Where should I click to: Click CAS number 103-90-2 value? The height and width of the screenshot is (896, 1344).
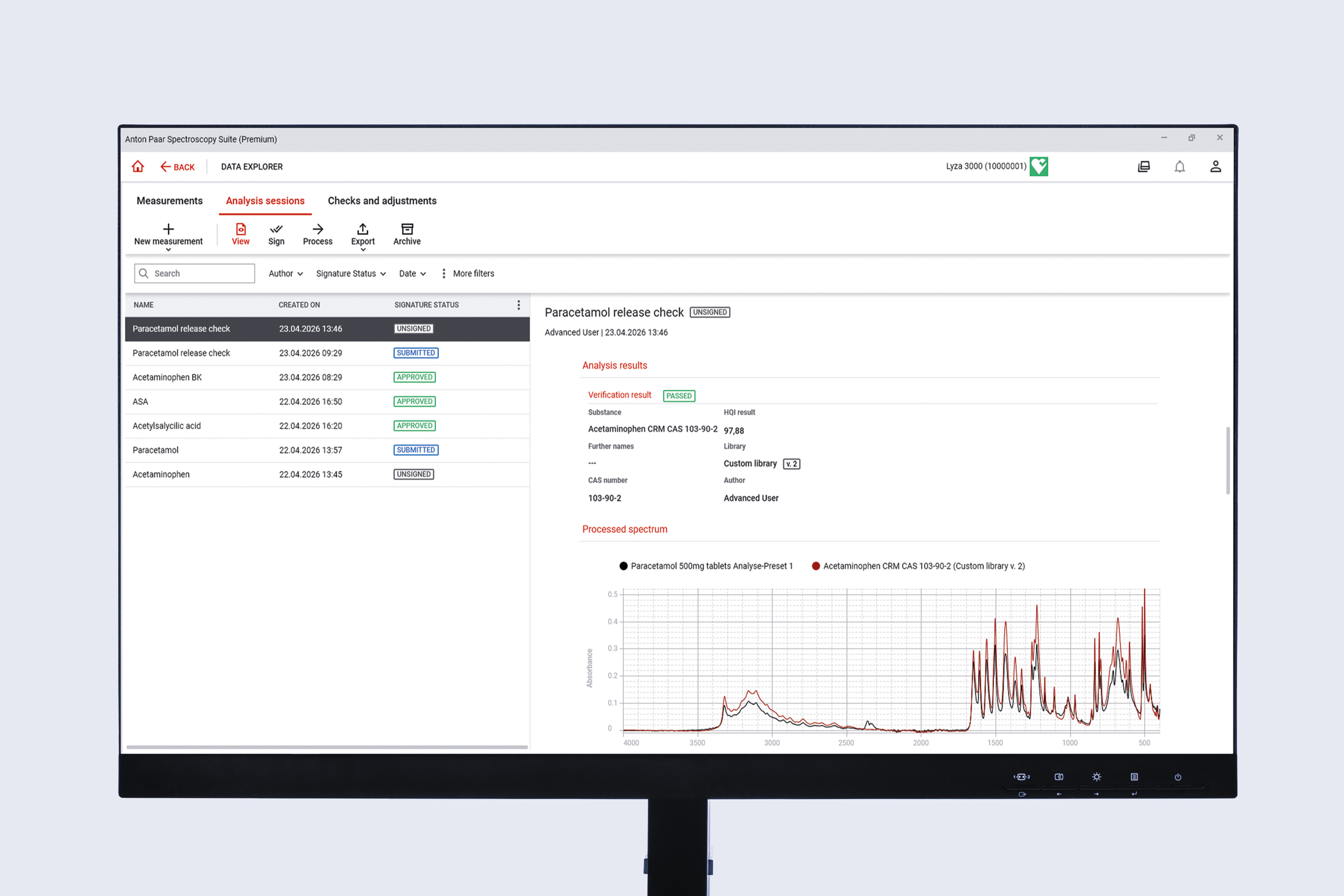605,498
